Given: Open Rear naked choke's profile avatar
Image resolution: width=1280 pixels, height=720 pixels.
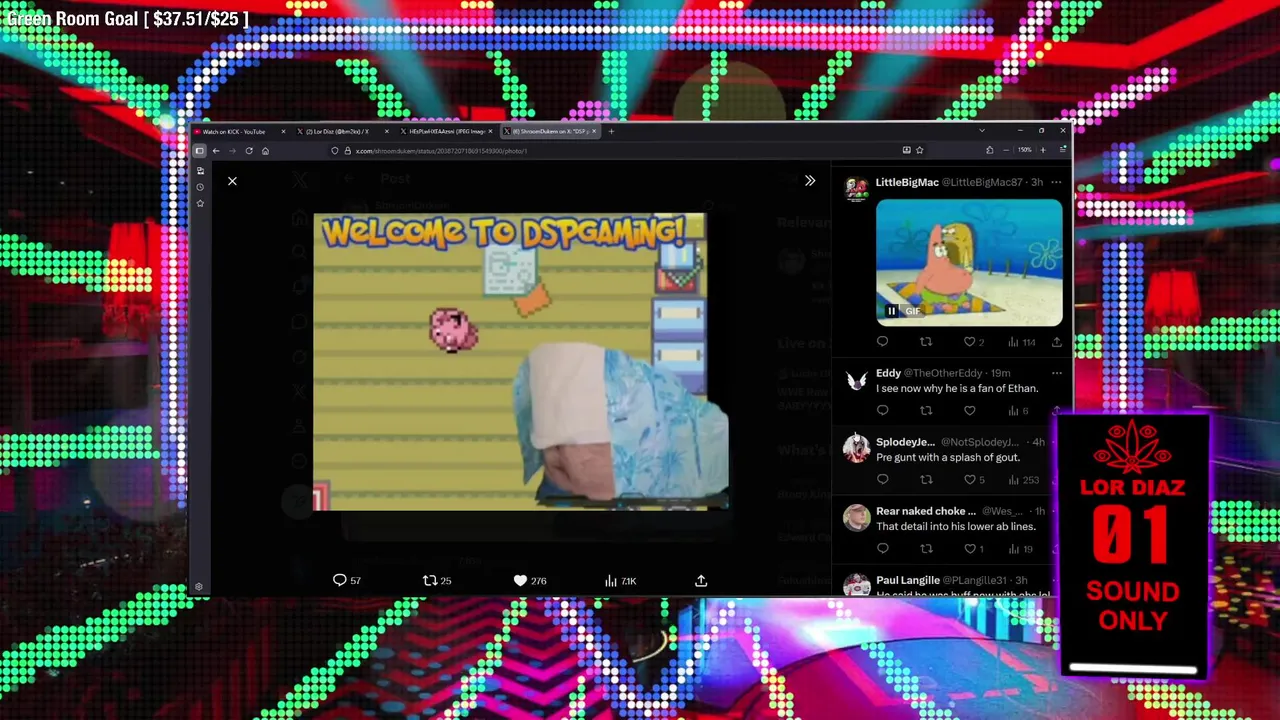Looking at the screenshot, I should tap(856, 518).
